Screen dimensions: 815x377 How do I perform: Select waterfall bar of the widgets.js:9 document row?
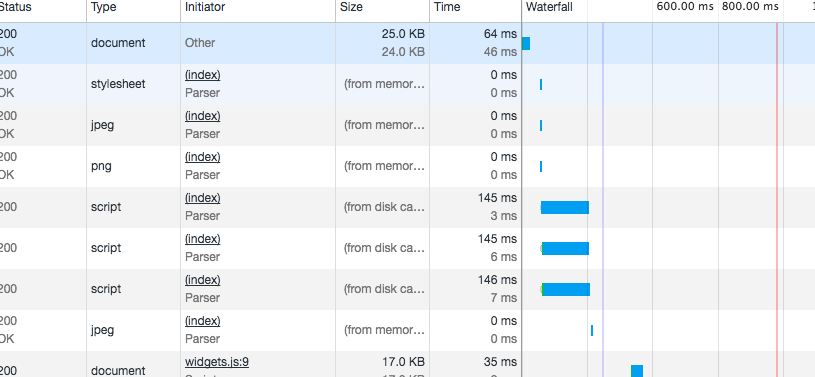pos(637,371)
